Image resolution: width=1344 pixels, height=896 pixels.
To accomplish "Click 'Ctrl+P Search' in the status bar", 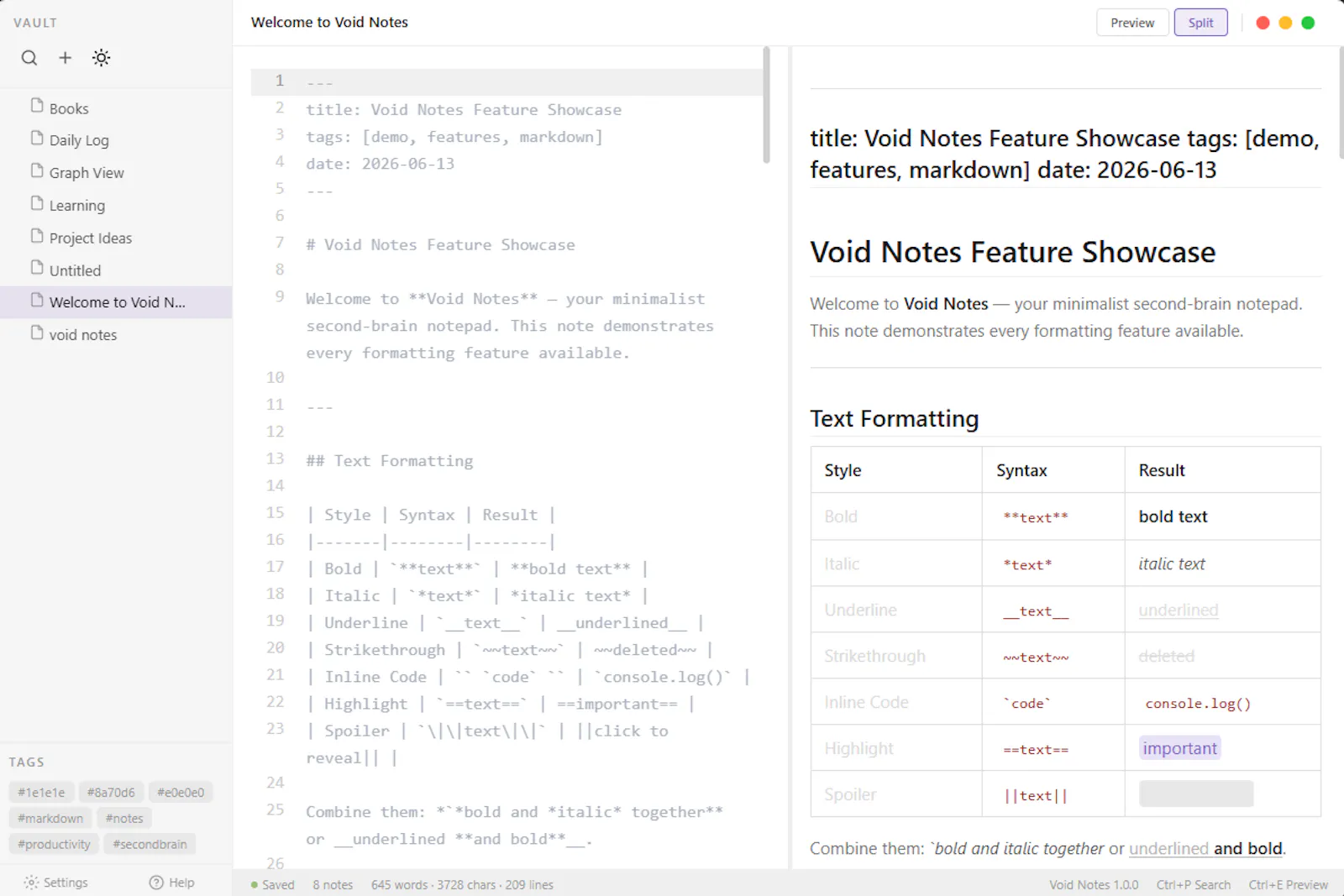I will coord(1193,885).
